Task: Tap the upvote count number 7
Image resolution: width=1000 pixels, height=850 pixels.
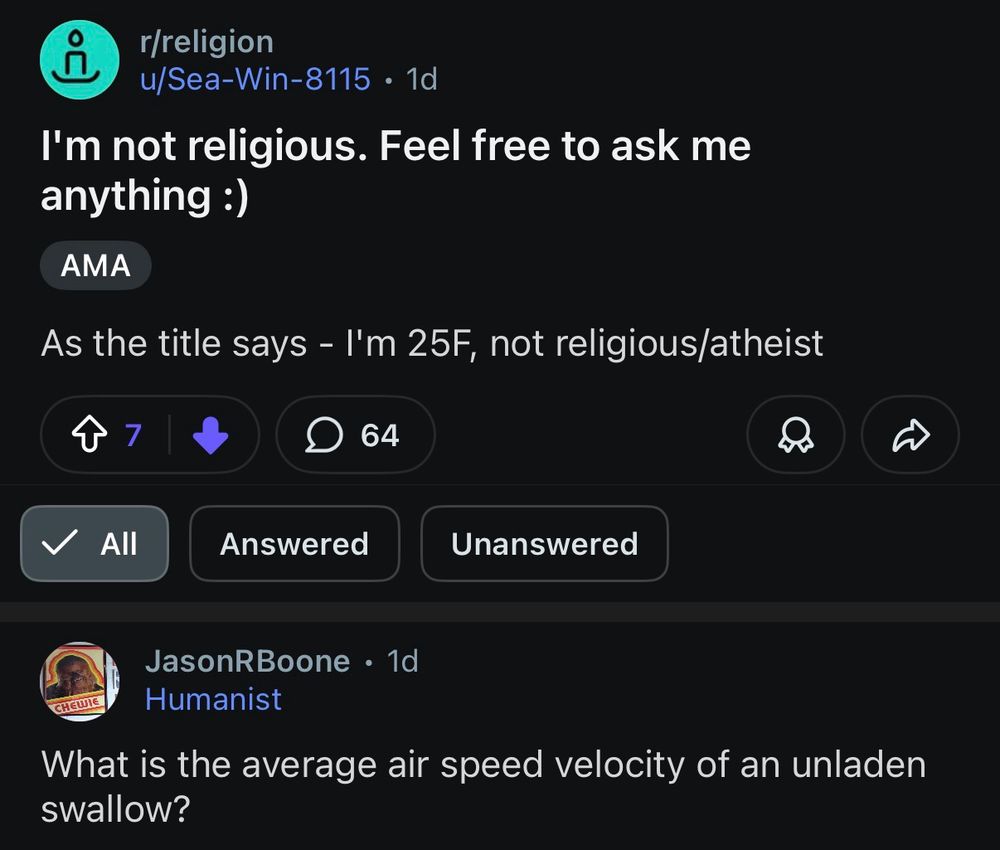Action: [133, 435]
